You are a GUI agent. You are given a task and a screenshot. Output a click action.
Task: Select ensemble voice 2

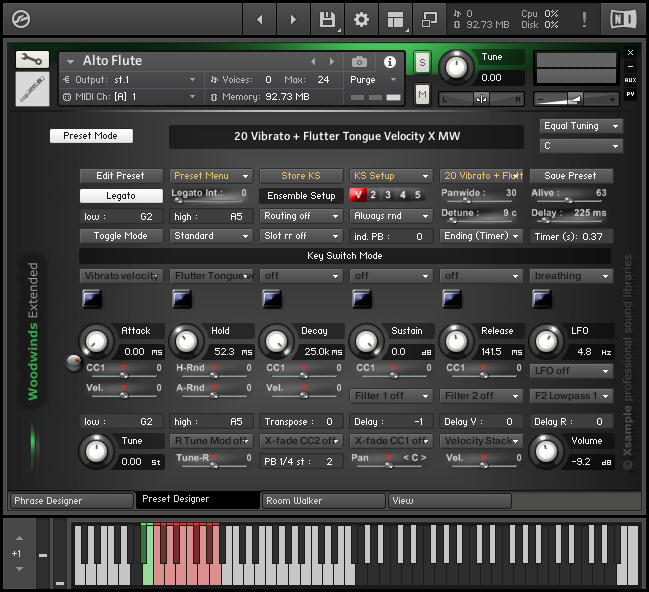pyautogui.click(x=373, y=195)
